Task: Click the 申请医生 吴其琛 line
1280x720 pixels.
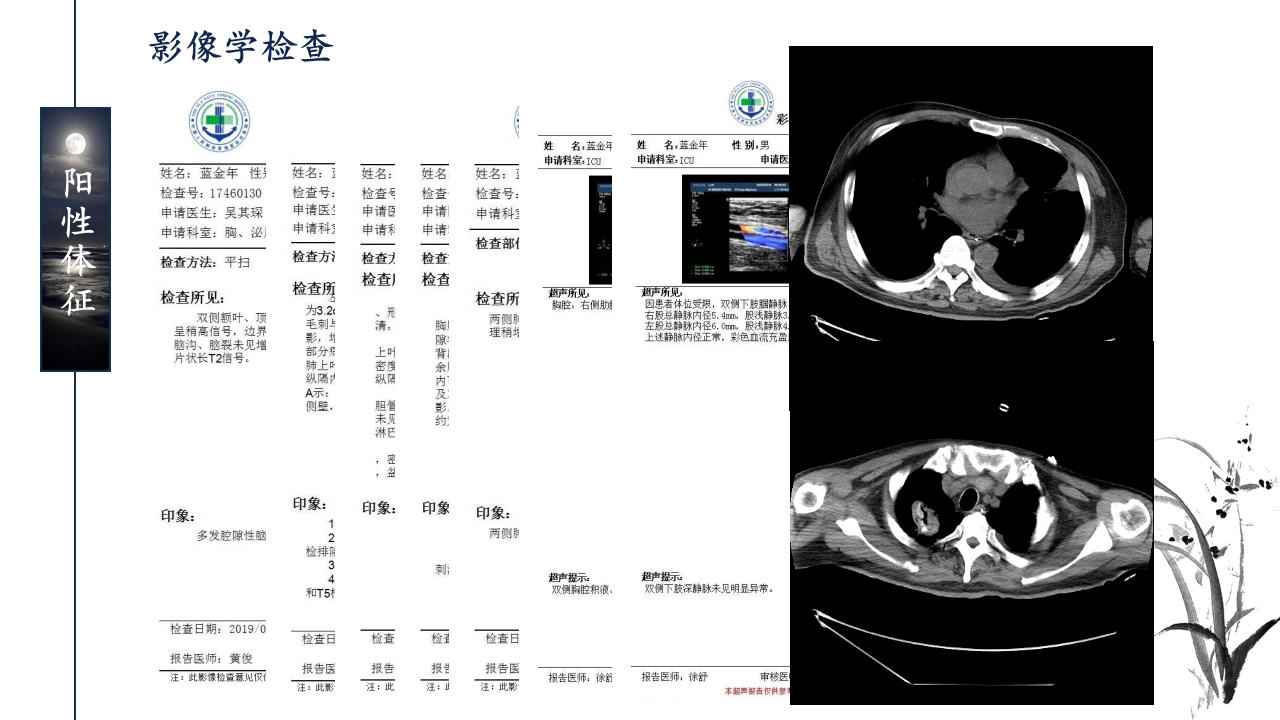Action: [x=212, y=213]
